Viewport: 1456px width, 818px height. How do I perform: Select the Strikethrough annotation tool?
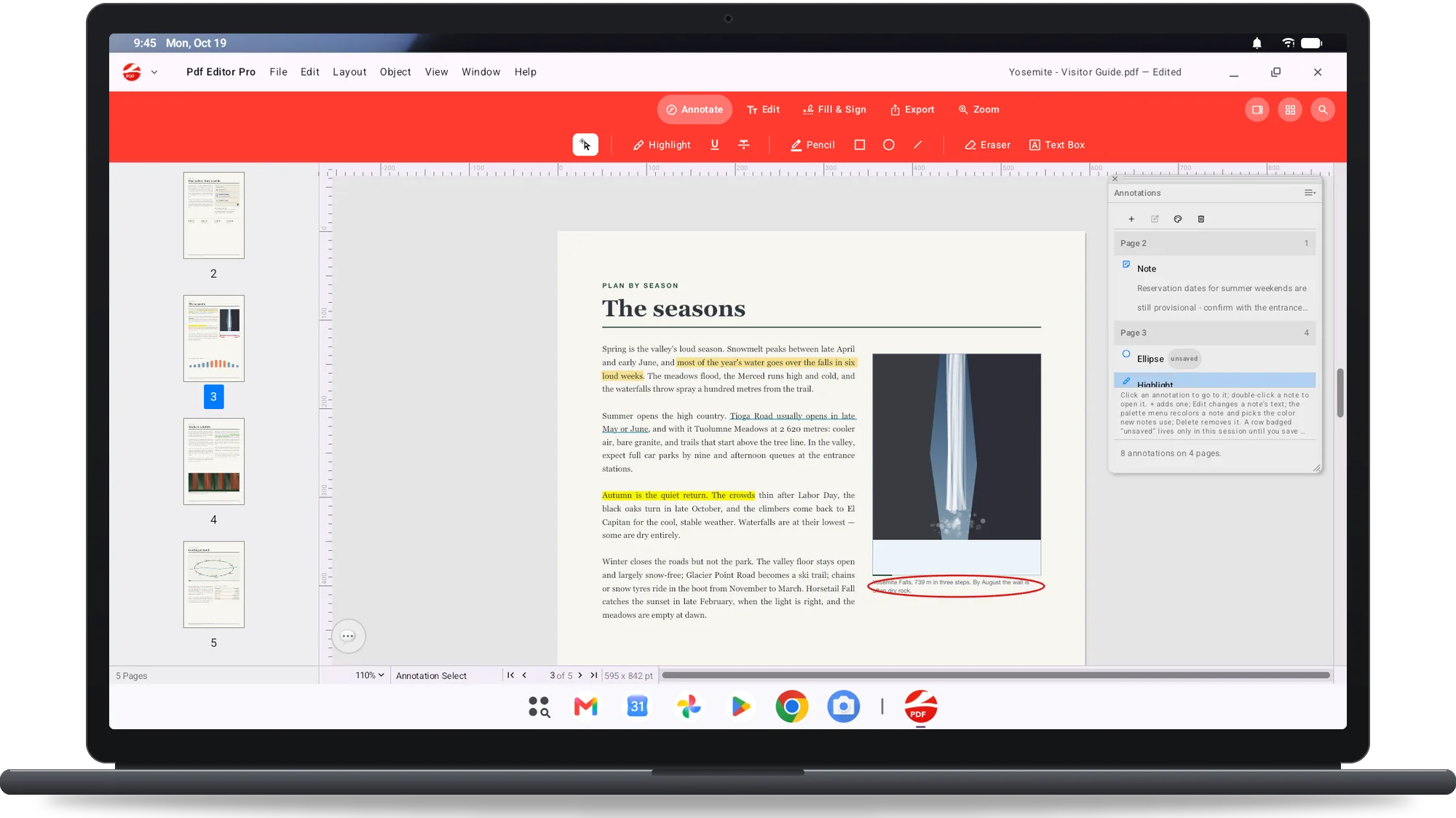pos(743,145)
